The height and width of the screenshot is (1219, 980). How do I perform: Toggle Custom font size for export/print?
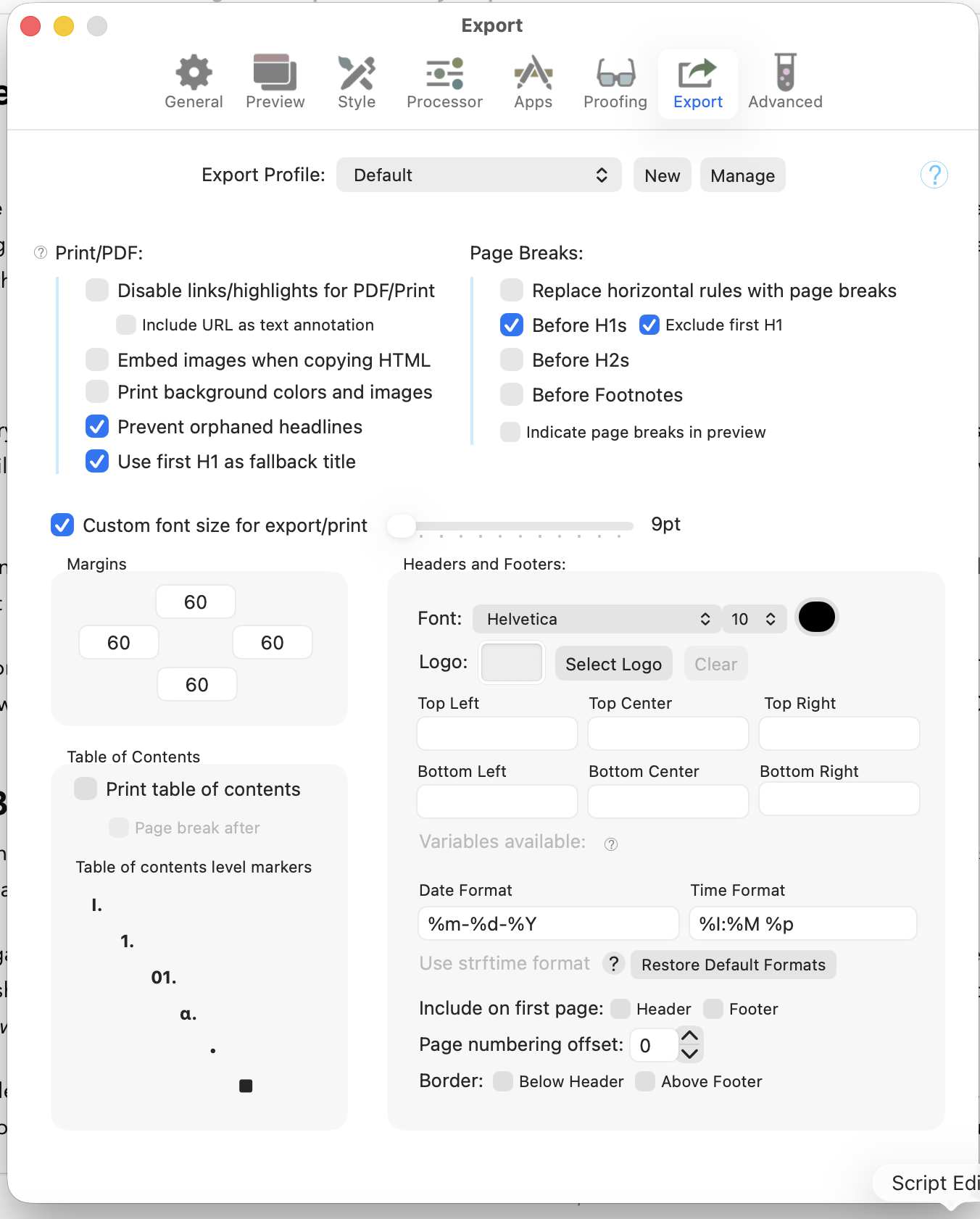click(x=62, y=525)
